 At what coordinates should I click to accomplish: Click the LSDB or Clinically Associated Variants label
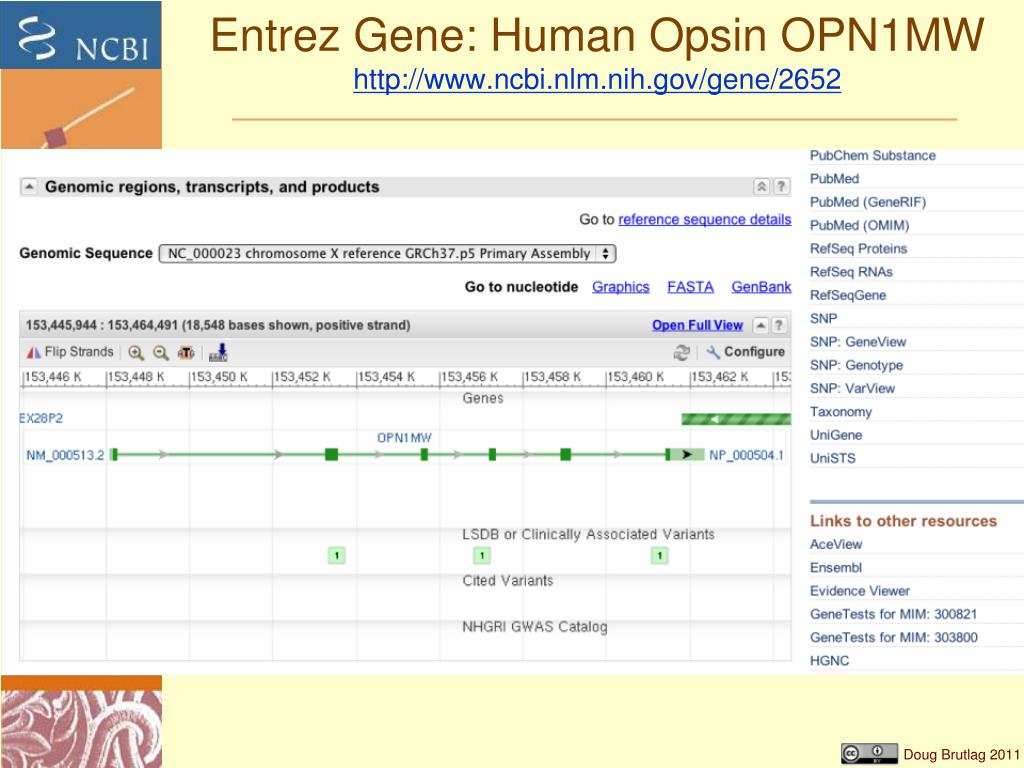(588, 534)
